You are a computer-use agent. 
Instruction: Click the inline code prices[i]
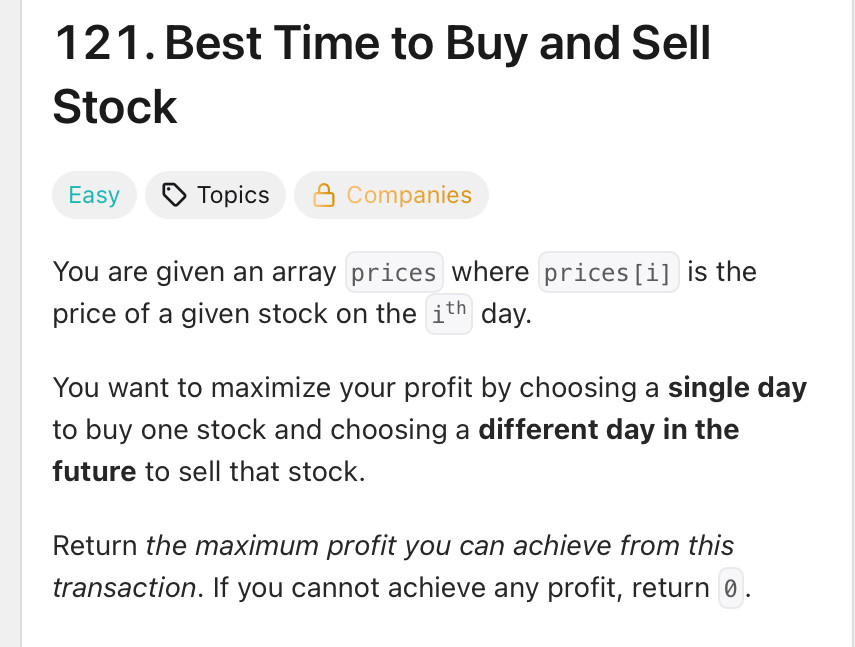coord(609,272)
